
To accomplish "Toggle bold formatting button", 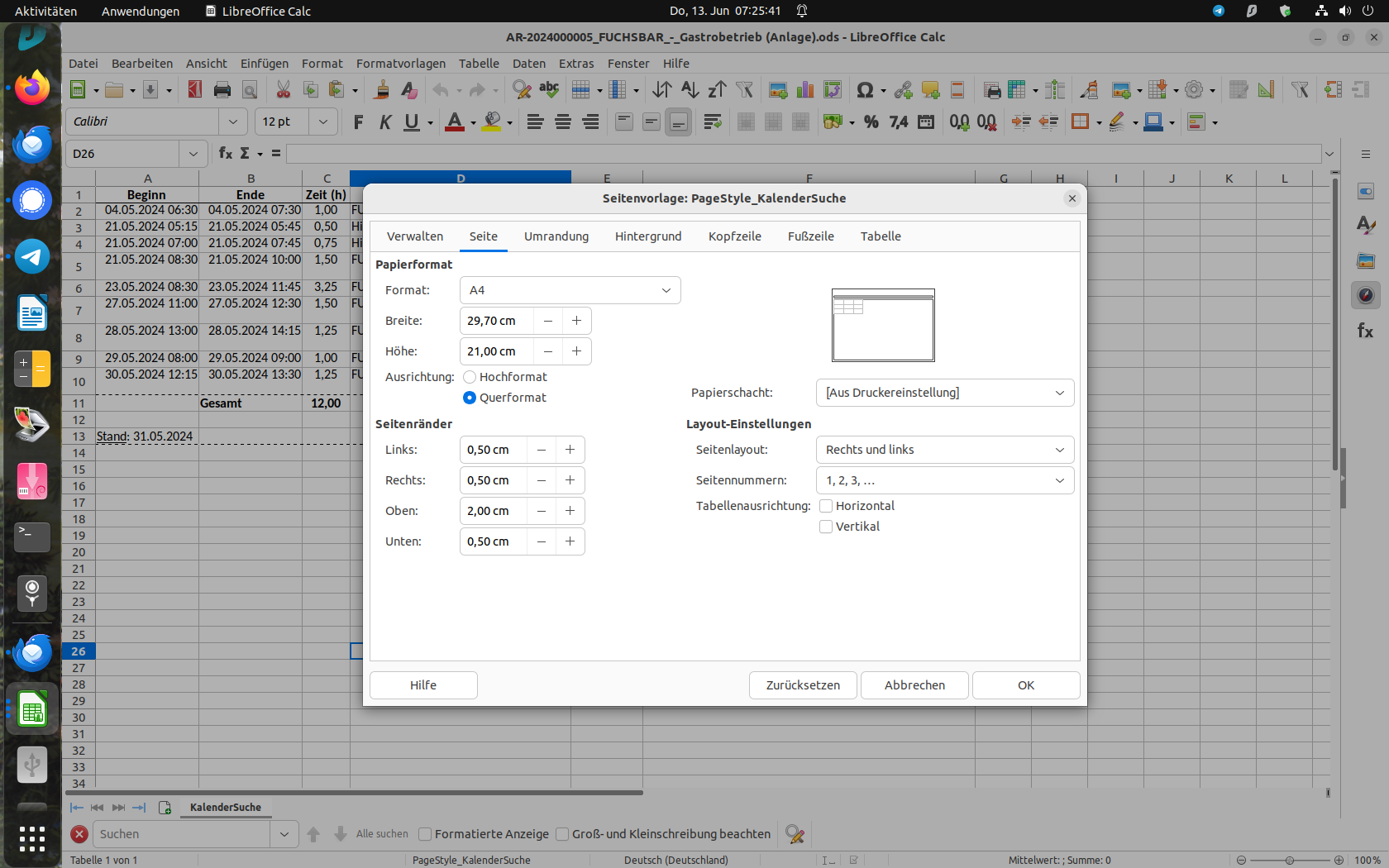I will [358, 122].
